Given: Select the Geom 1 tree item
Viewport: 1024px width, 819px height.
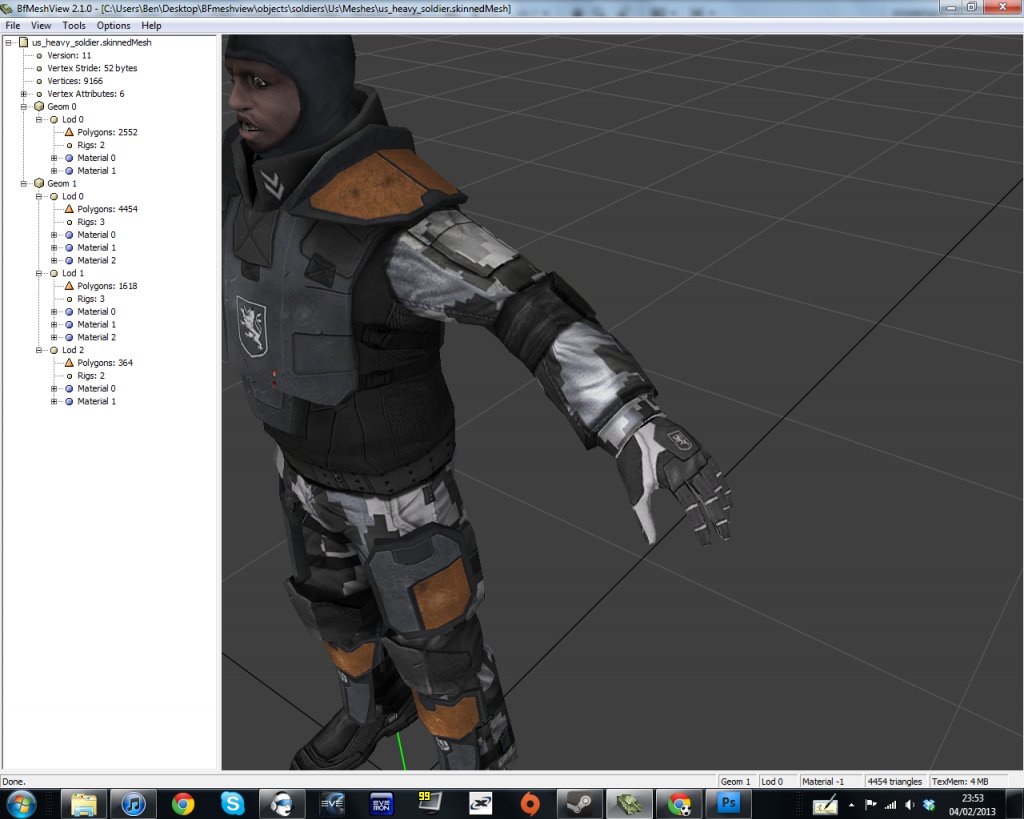Looking at the screenshot, I should (61, 184).
